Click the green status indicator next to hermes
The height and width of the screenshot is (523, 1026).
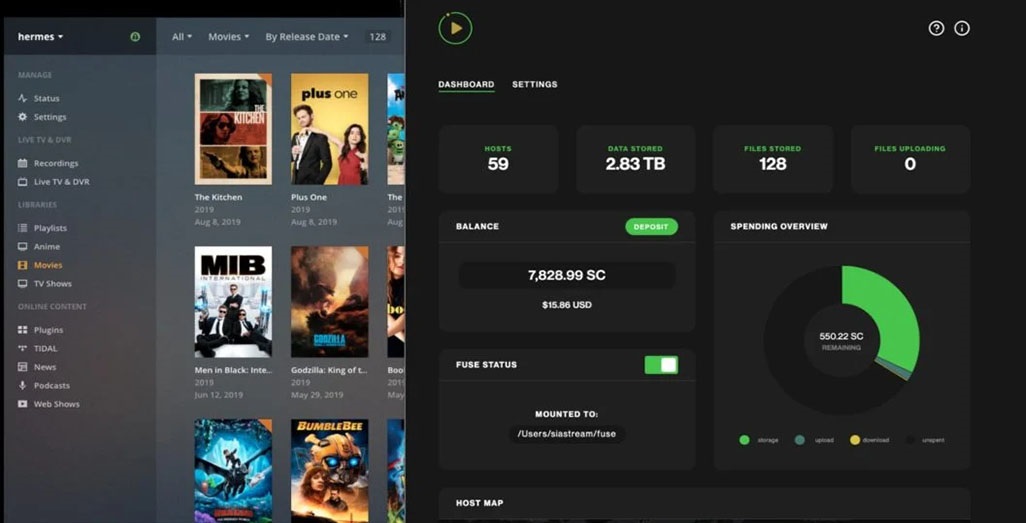[135, 37]
